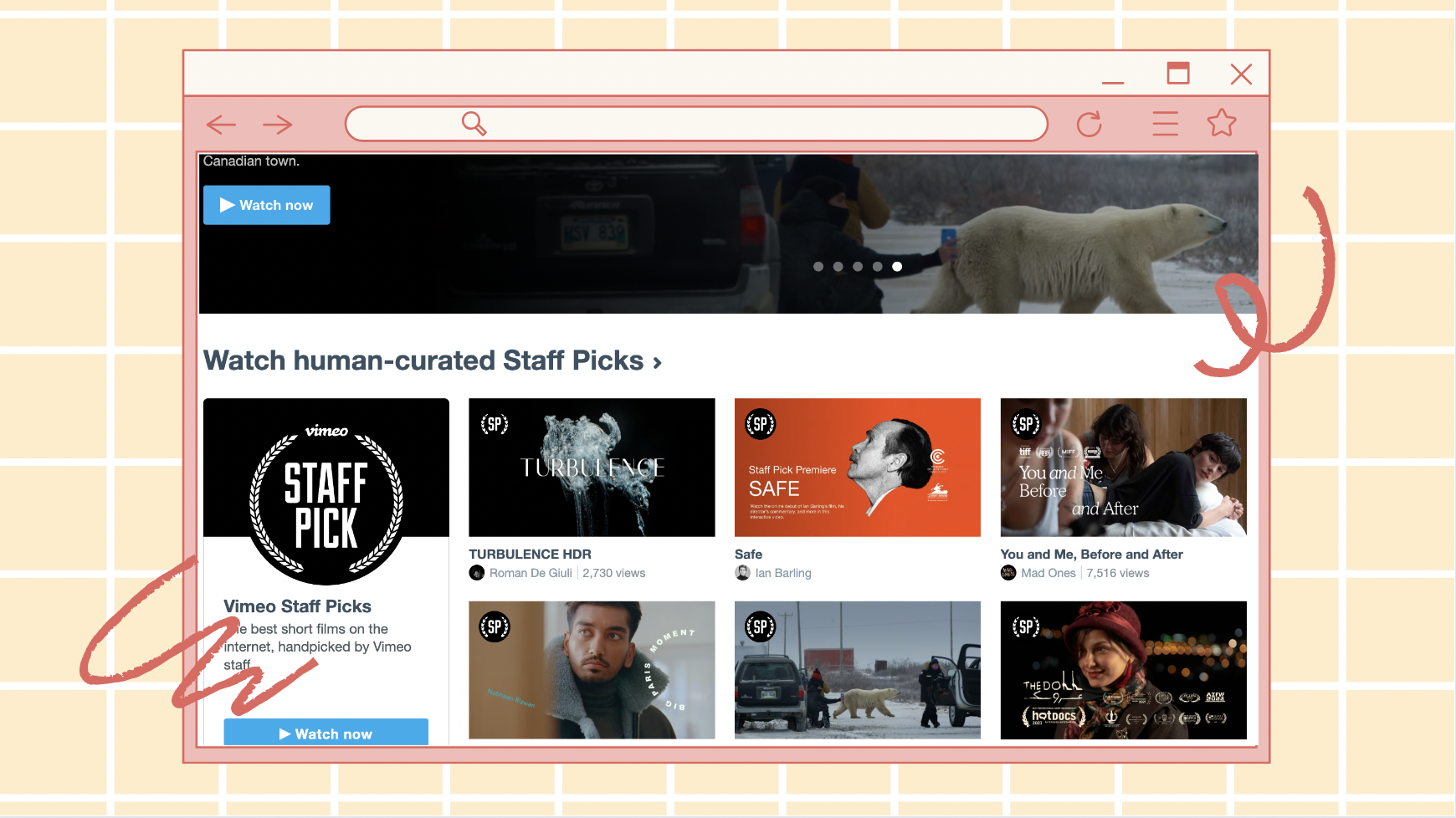Open the hamburger menu icon
Image resolution: width=1456 pixels, height=818 pixels.
pos(1165,124)
